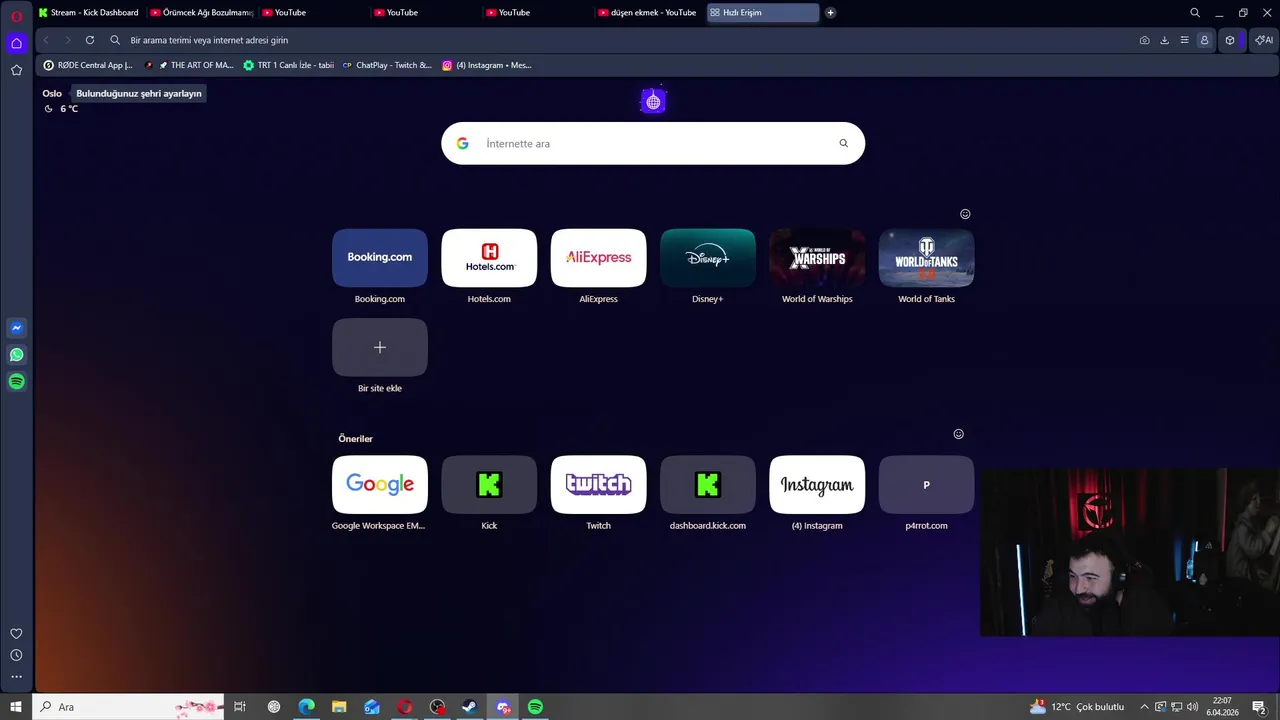Open dashboard.kick.com suggestion tile
Image resolution: width=1280 pixels, height=720 pixels.
(708, 485)
